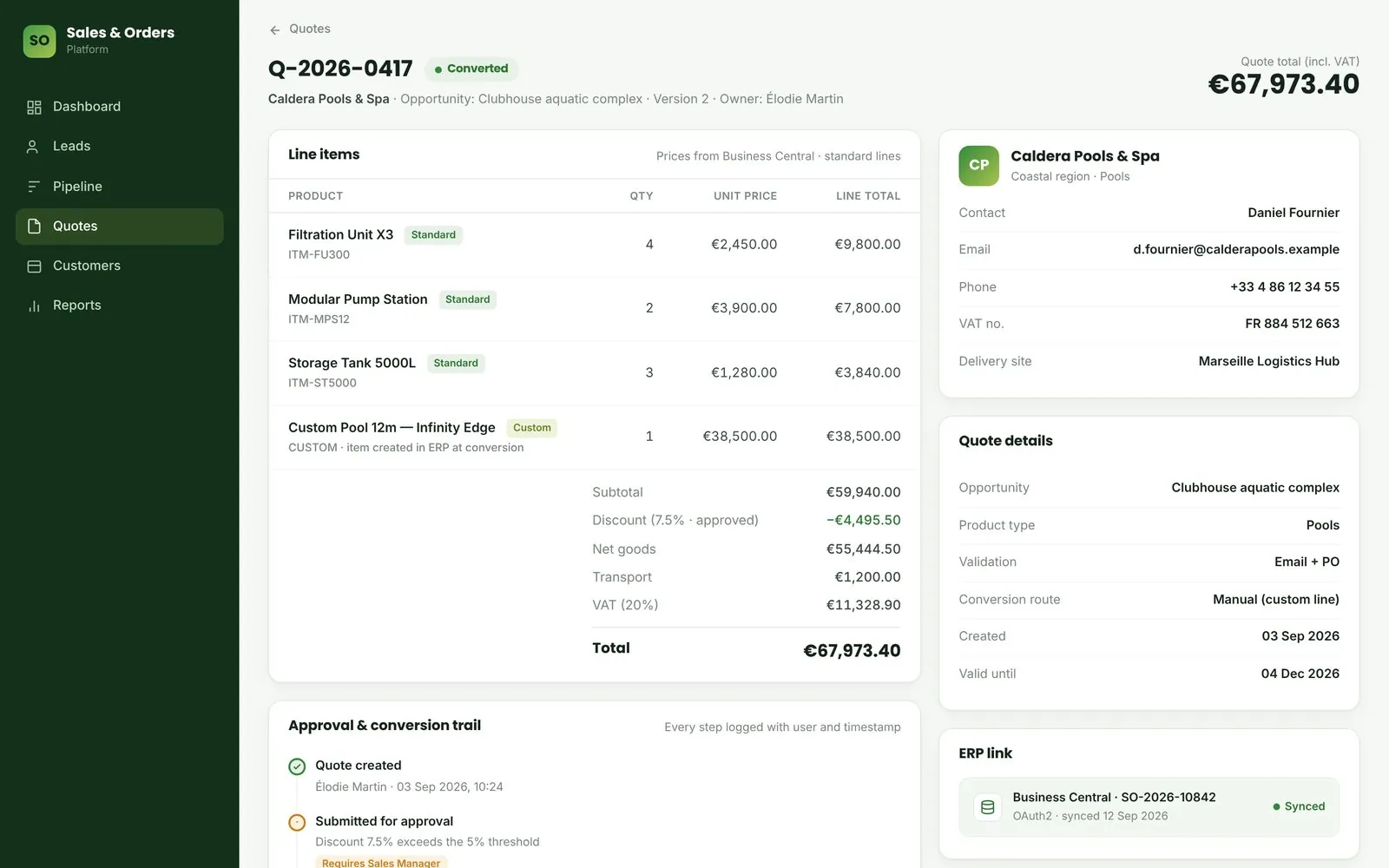Click the Reports bar chart icon
Image resolution: width=1389 pixels, height=868 pixels.
point(34,306)
